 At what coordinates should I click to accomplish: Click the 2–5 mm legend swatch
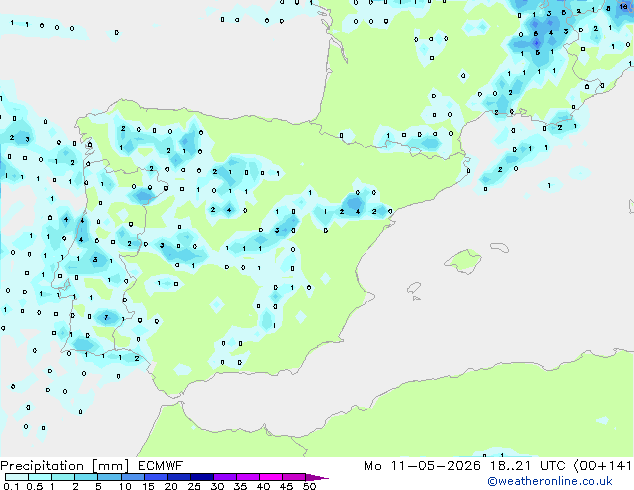coord(86,477)
